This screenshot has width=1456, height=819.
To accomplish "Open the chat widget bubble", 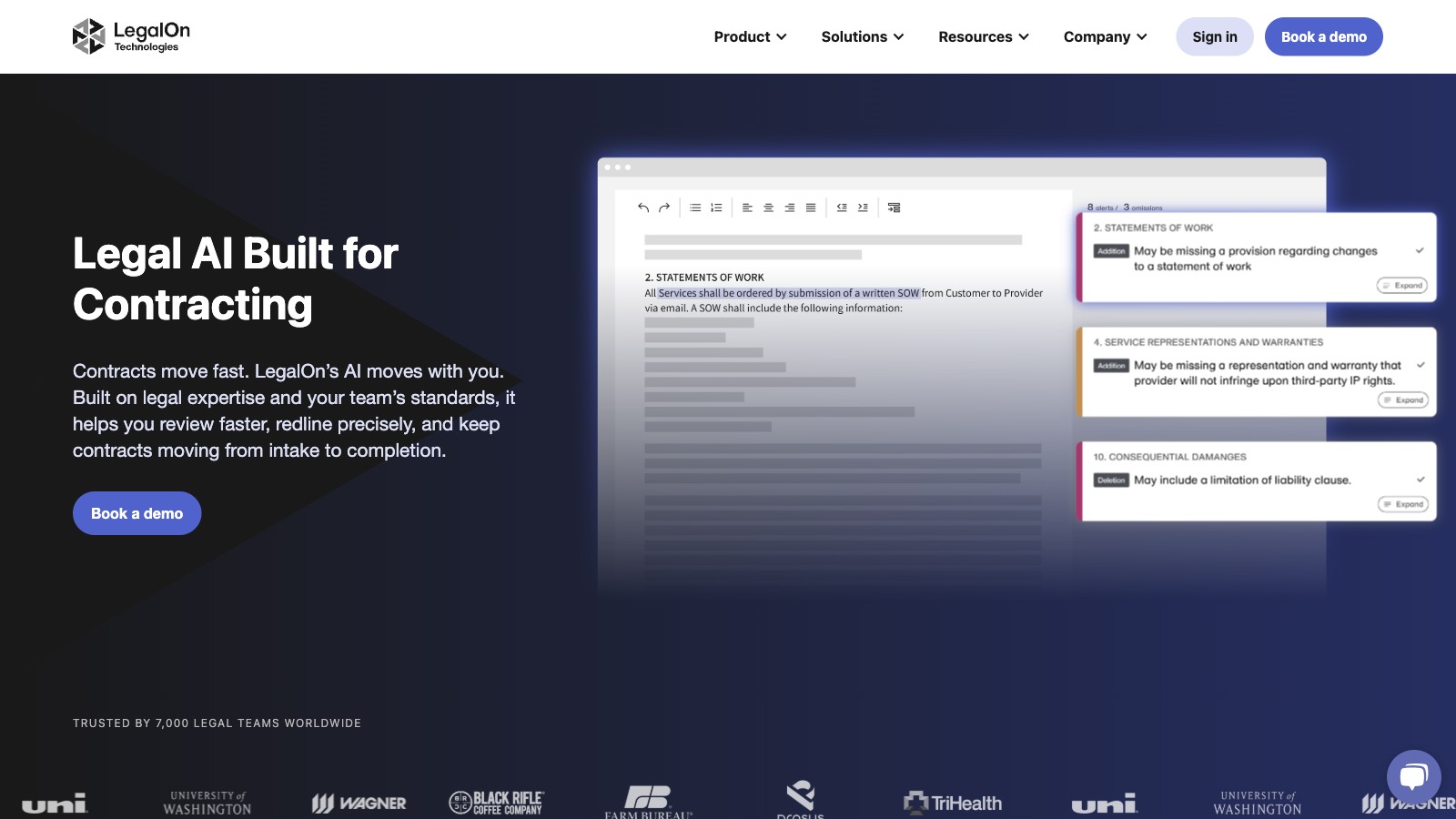I will point(1413,776).
